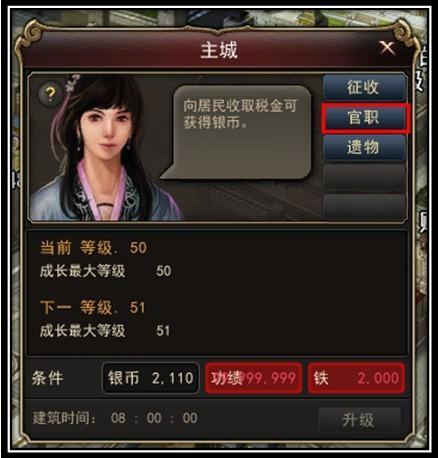Click the second empty slot below 遗物
This screenshot has height=458, width=438.
[x=364, y=207]
